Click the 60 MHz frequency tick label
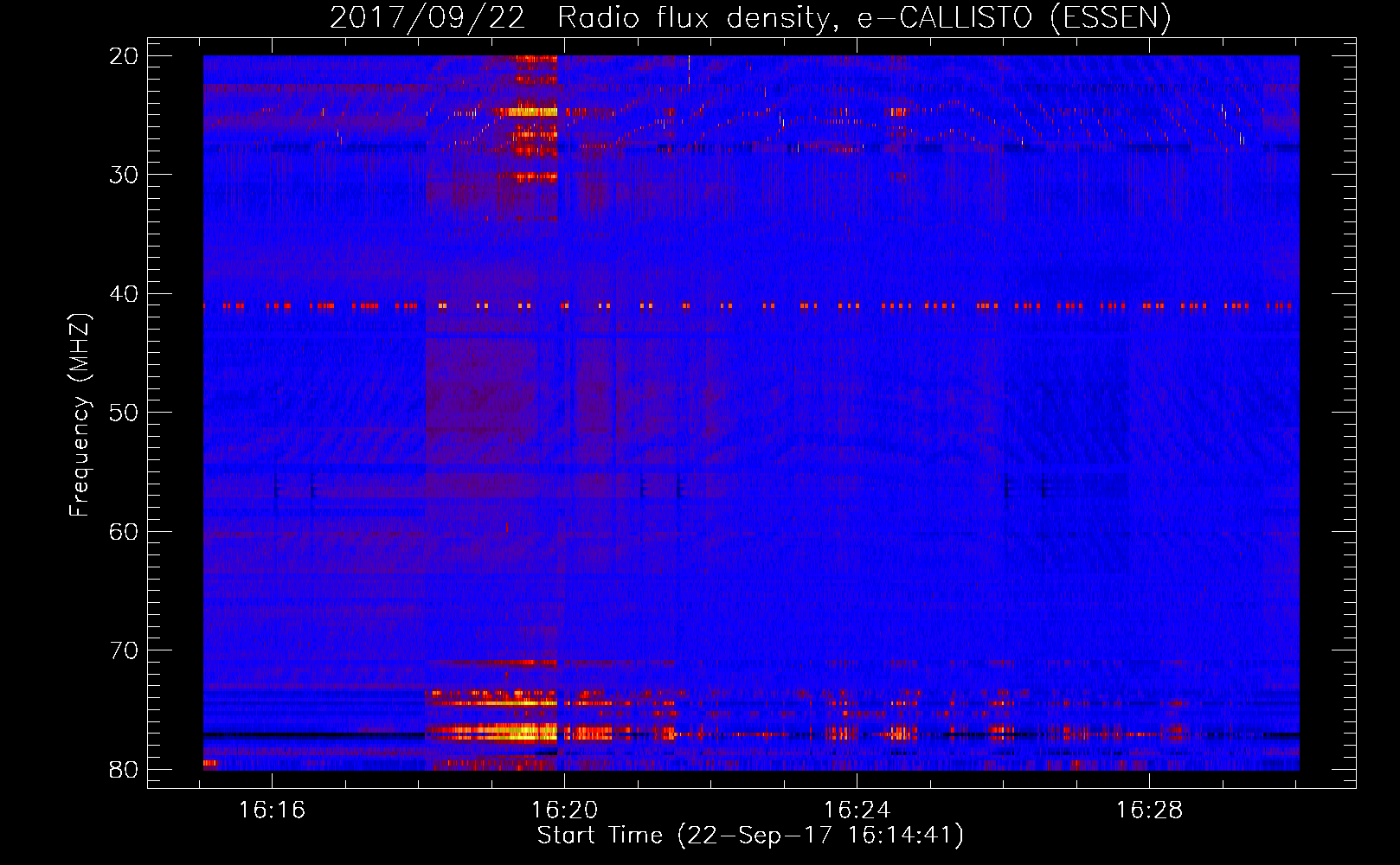Viewport: 1400px width, 865px height. click(x=125, y=532)
